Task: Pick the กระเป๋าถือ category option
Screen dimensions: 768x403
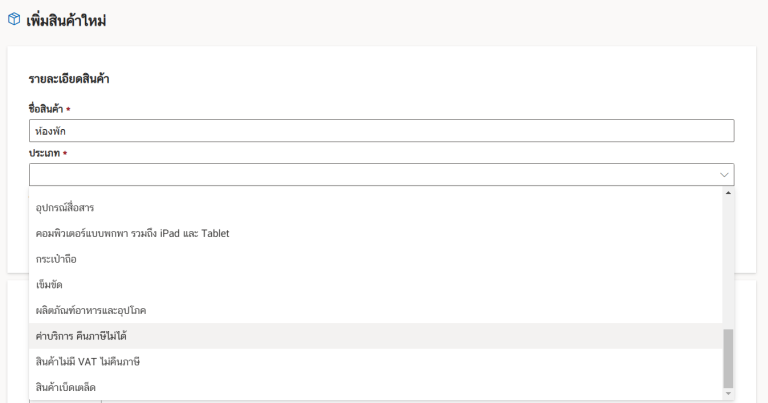Action: (x=56, y=259)
